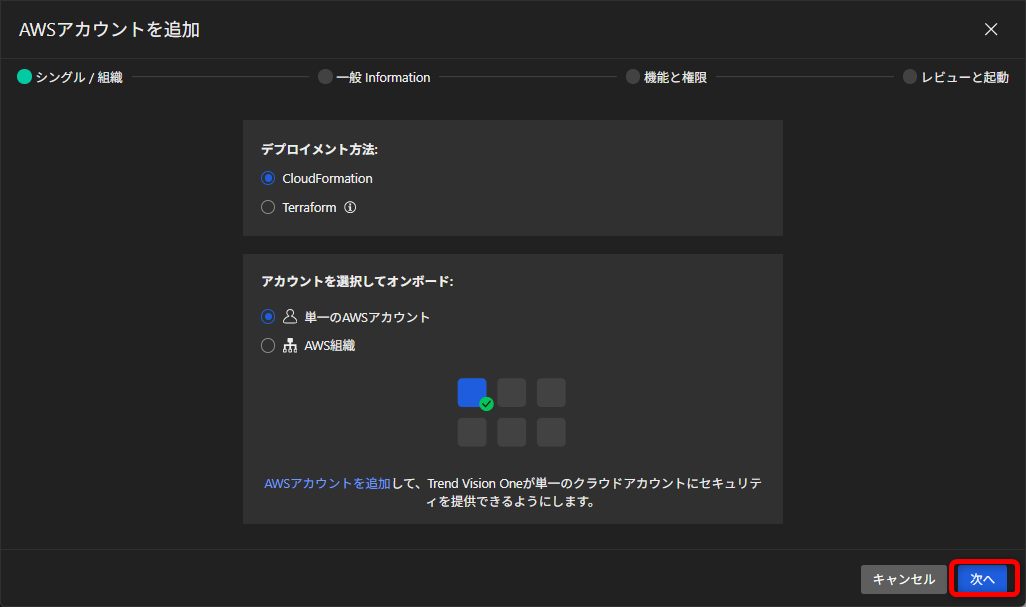Click the user icon next to 単一のAWSアカウント
Viewport: 1026px width, 607px height.
290,317
